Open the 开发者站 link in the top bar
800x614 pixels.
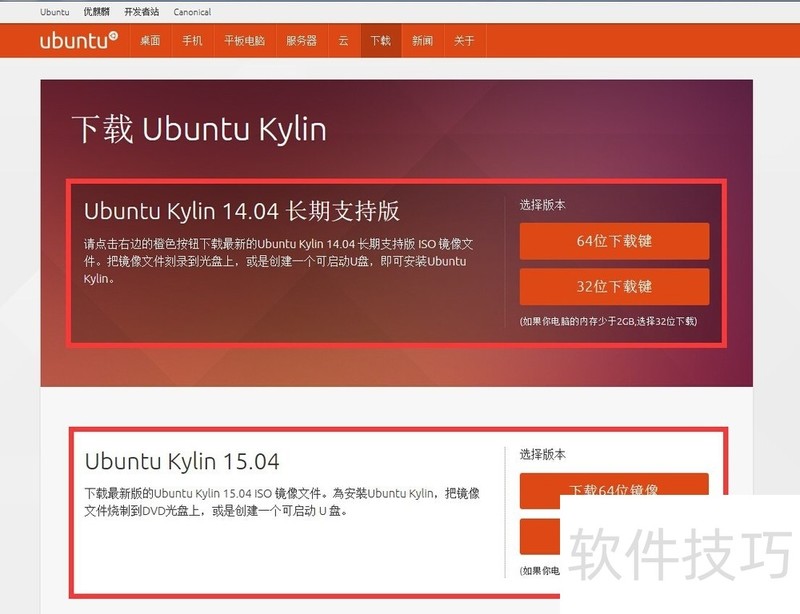click(142, 12)
